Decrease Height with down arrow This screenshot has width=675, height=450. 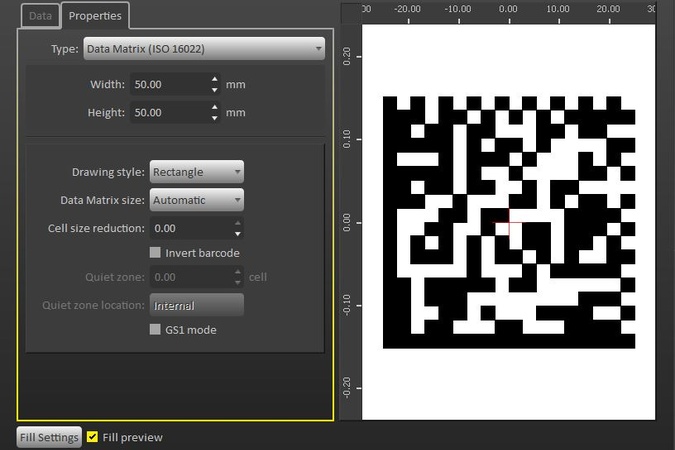pos(215,118)
